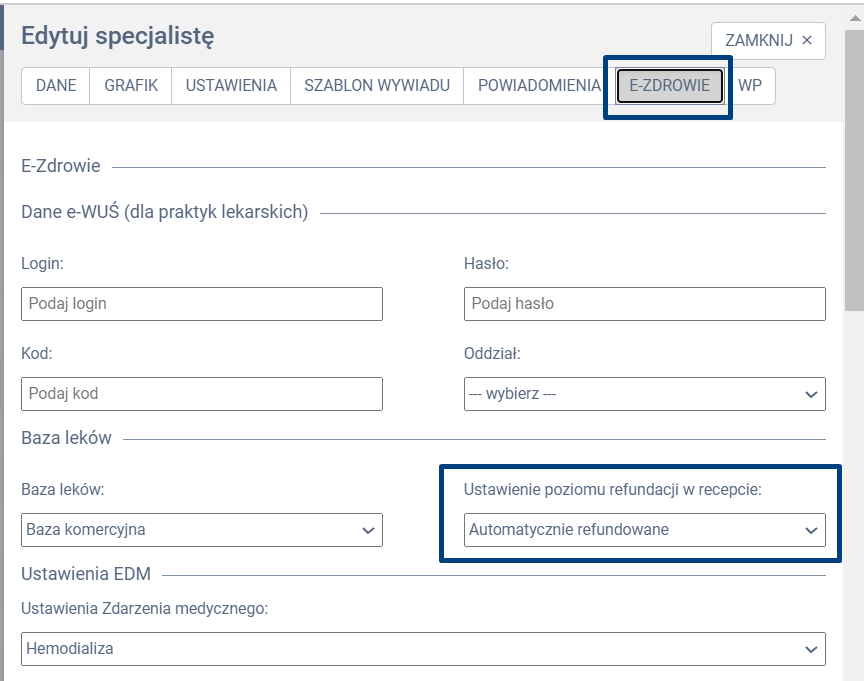Click the 'Hasło:' field label

click(x=487, y=264)
